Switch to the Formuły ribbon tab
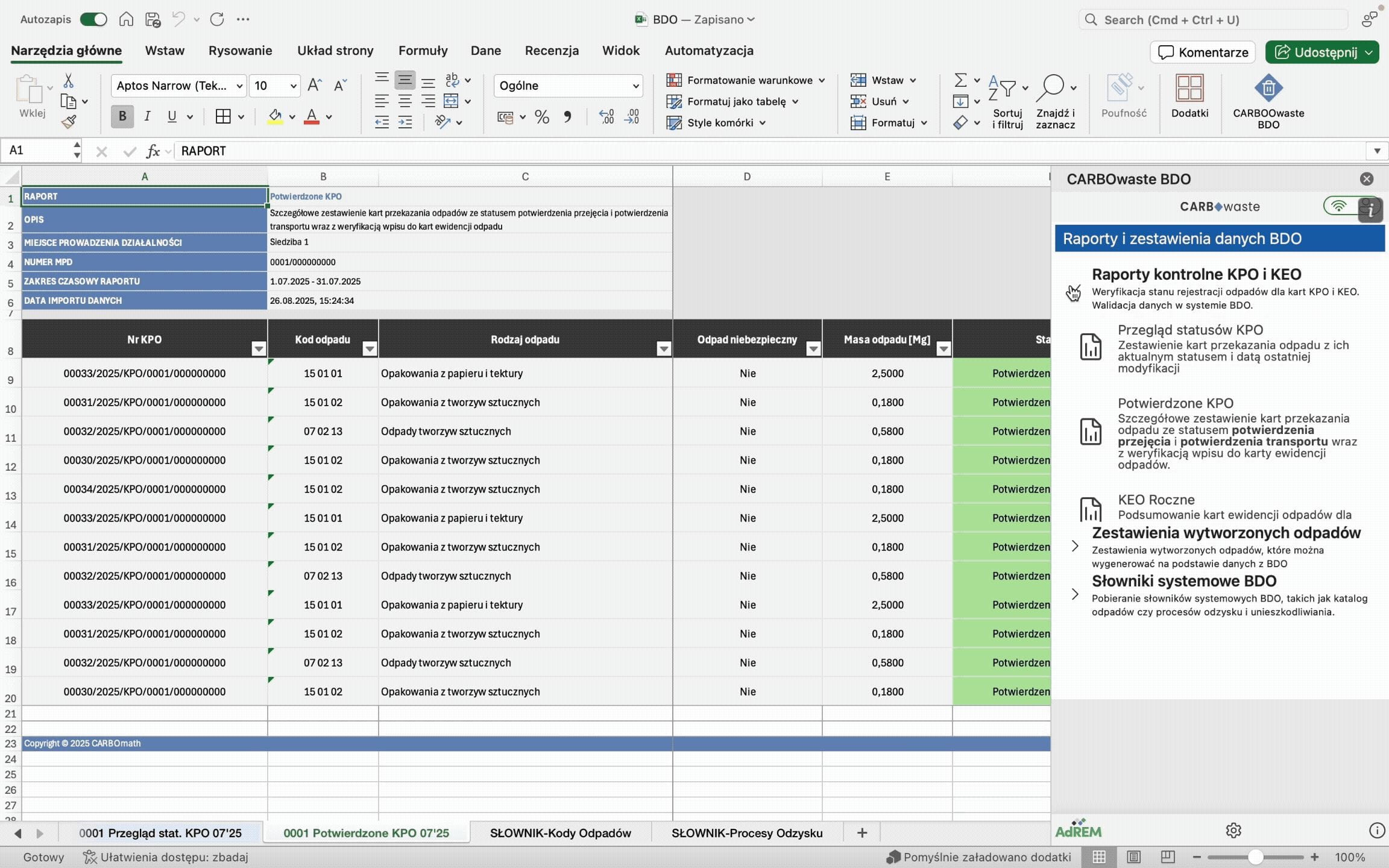1389x868 pixels. 423,51
